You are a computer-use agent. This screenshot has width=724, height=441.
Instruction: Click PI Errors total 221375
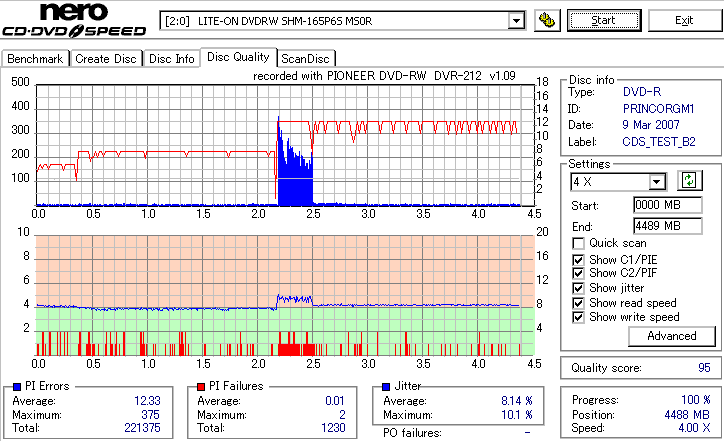142,428
